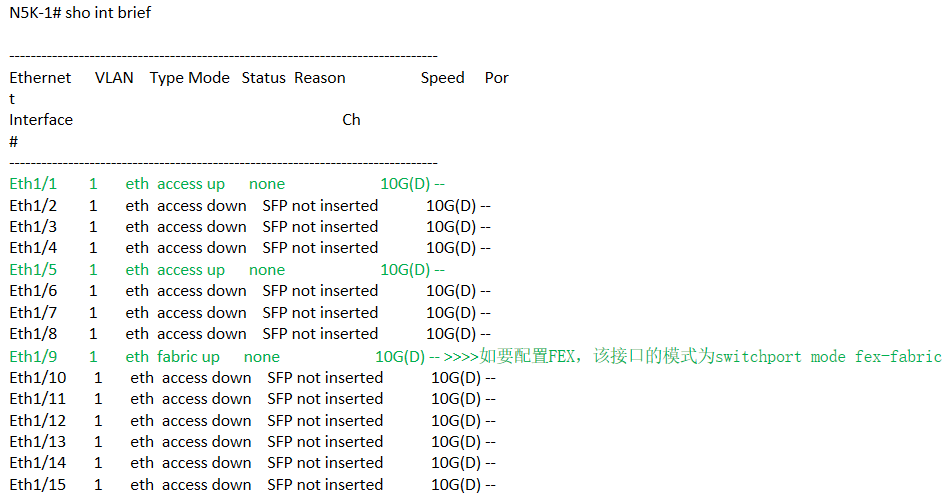Select the 'Speed' column header
The width and height of the screenshot is (949, 494).
442,78
